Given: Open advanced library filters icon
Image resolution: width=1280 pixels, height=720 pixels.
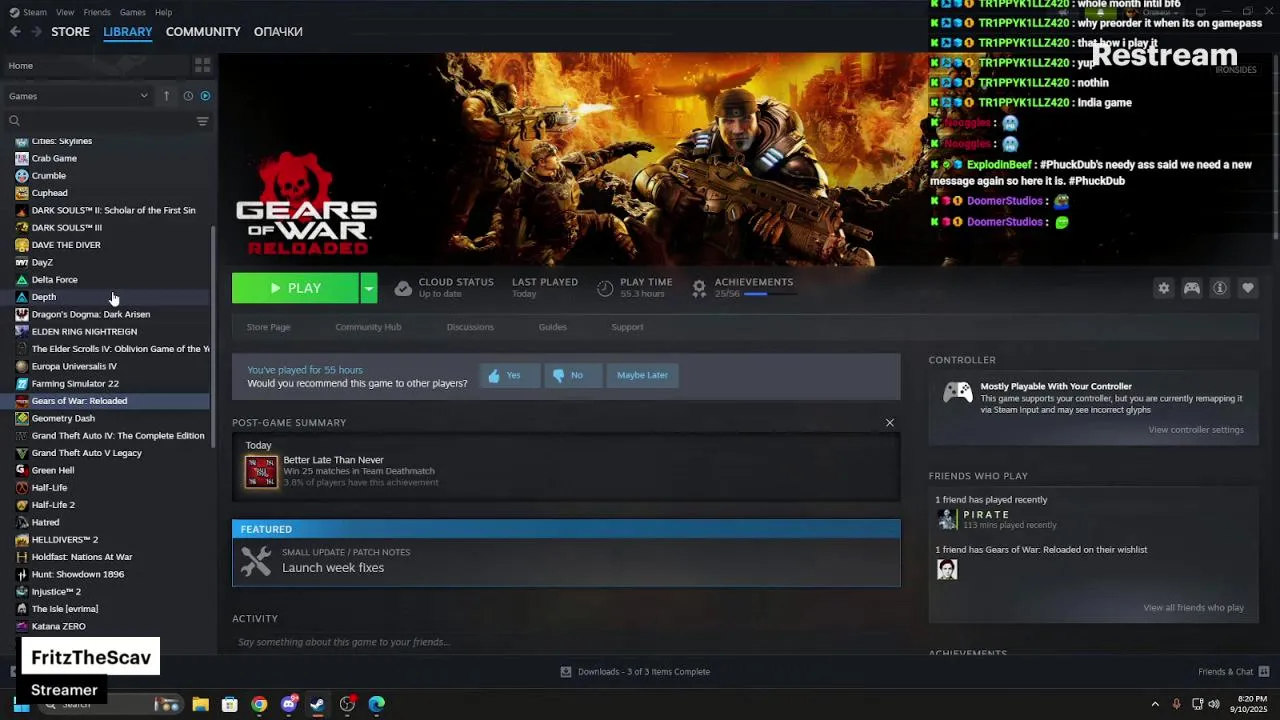Looking at the screenshot, I should click(x=202, y=121).
